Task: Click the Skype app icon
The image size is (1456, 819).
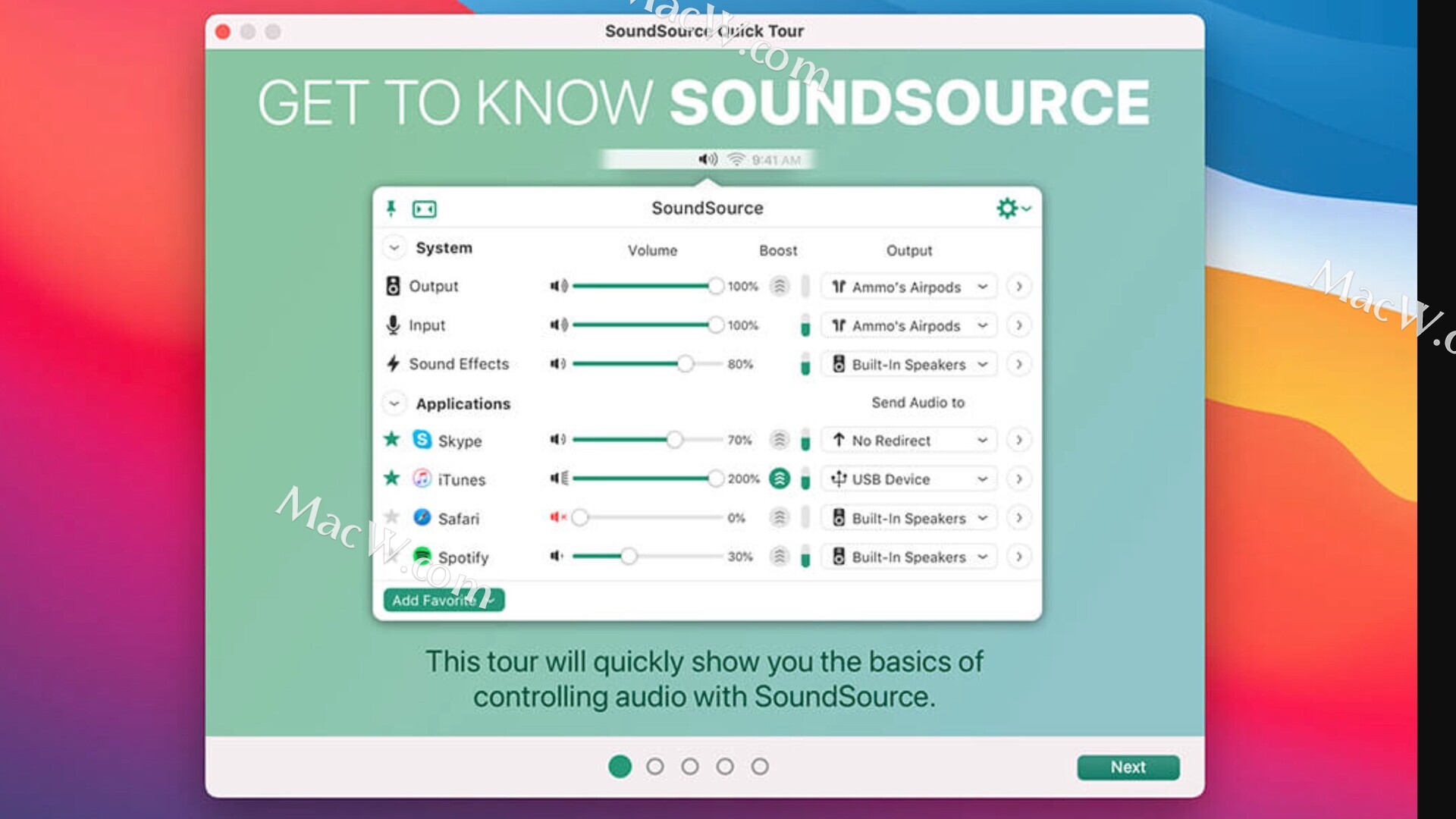Action: click(x=422, y=440)
